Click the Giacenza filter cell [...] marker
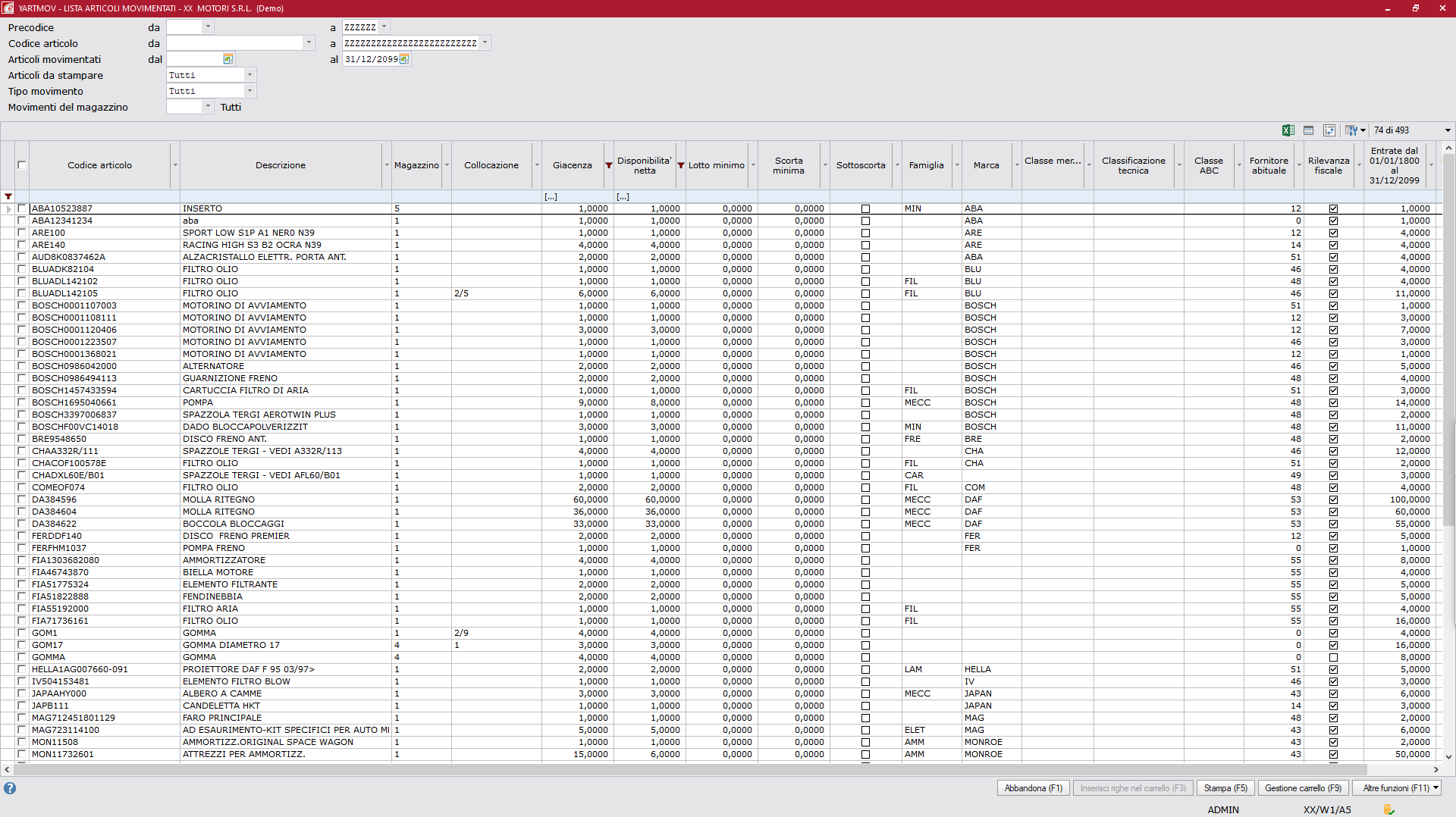1456x817 pixels. (551, 196)
